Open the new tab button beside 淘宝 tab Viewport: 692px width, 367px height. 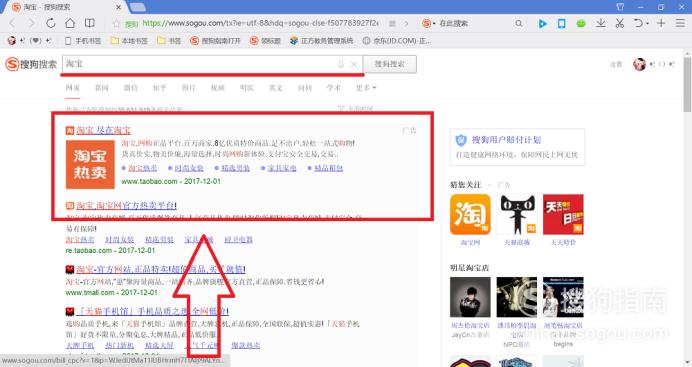point(138,7)
